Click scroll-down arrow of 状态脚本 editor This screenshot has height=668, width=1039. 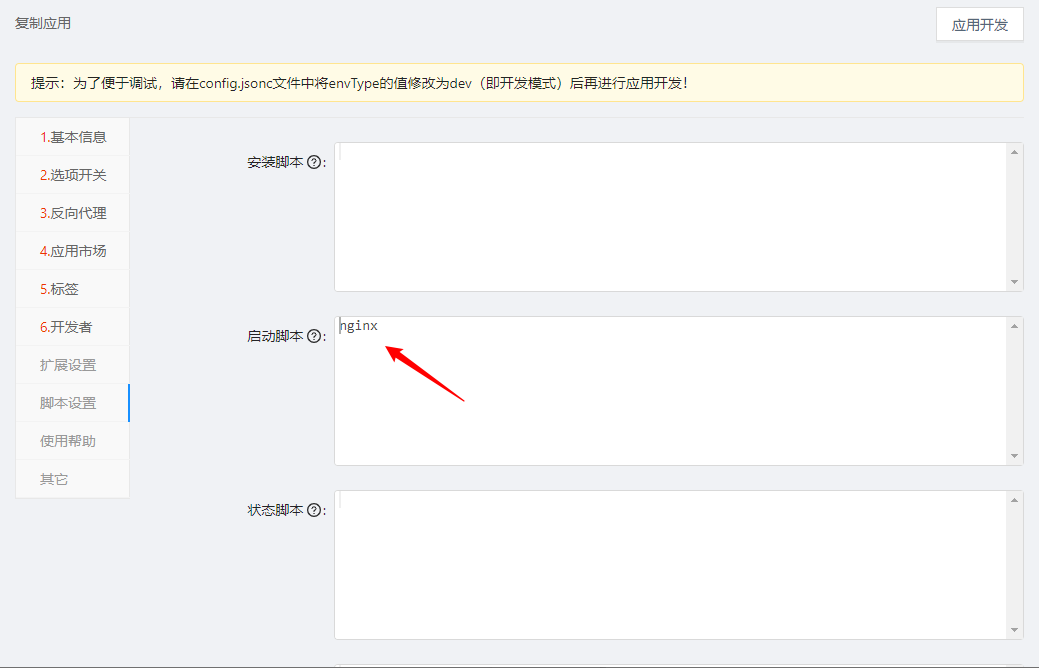pyautogui.click(x=1015, y=630)
